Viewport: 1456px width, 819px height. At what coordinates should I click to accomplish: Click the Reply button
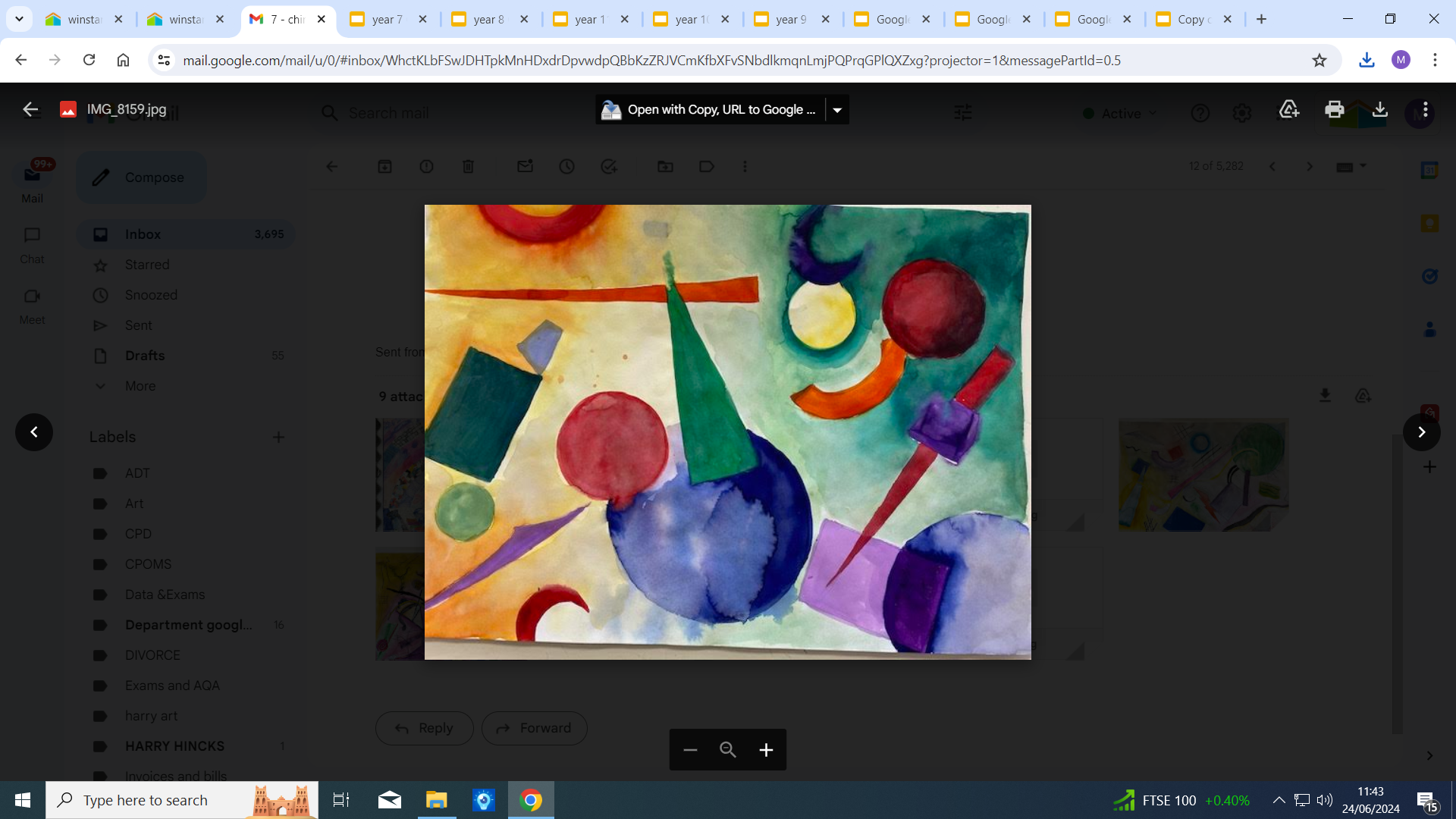tap(425, 728)
